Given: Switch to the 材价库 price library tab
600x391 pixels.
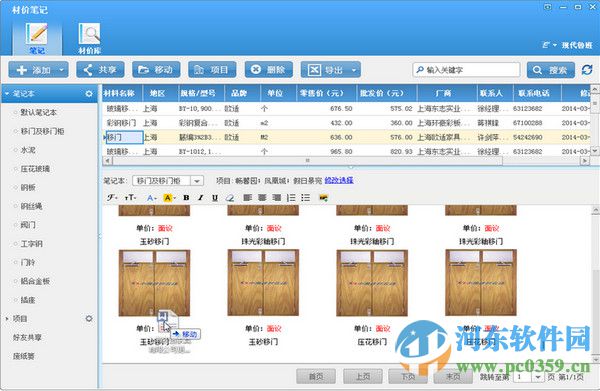Looking at the screenshot, I should click(90, 38).
